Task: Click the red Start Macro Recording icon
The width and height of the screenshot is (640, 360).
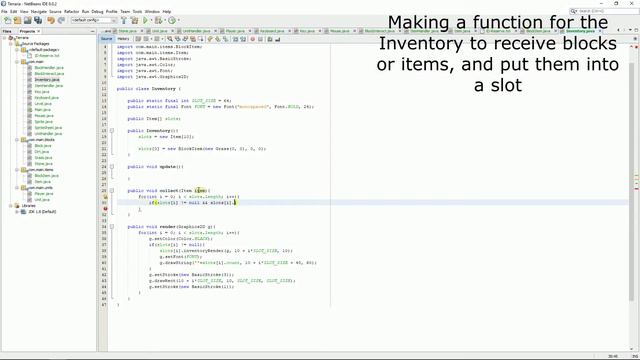Action: point(252,39)
